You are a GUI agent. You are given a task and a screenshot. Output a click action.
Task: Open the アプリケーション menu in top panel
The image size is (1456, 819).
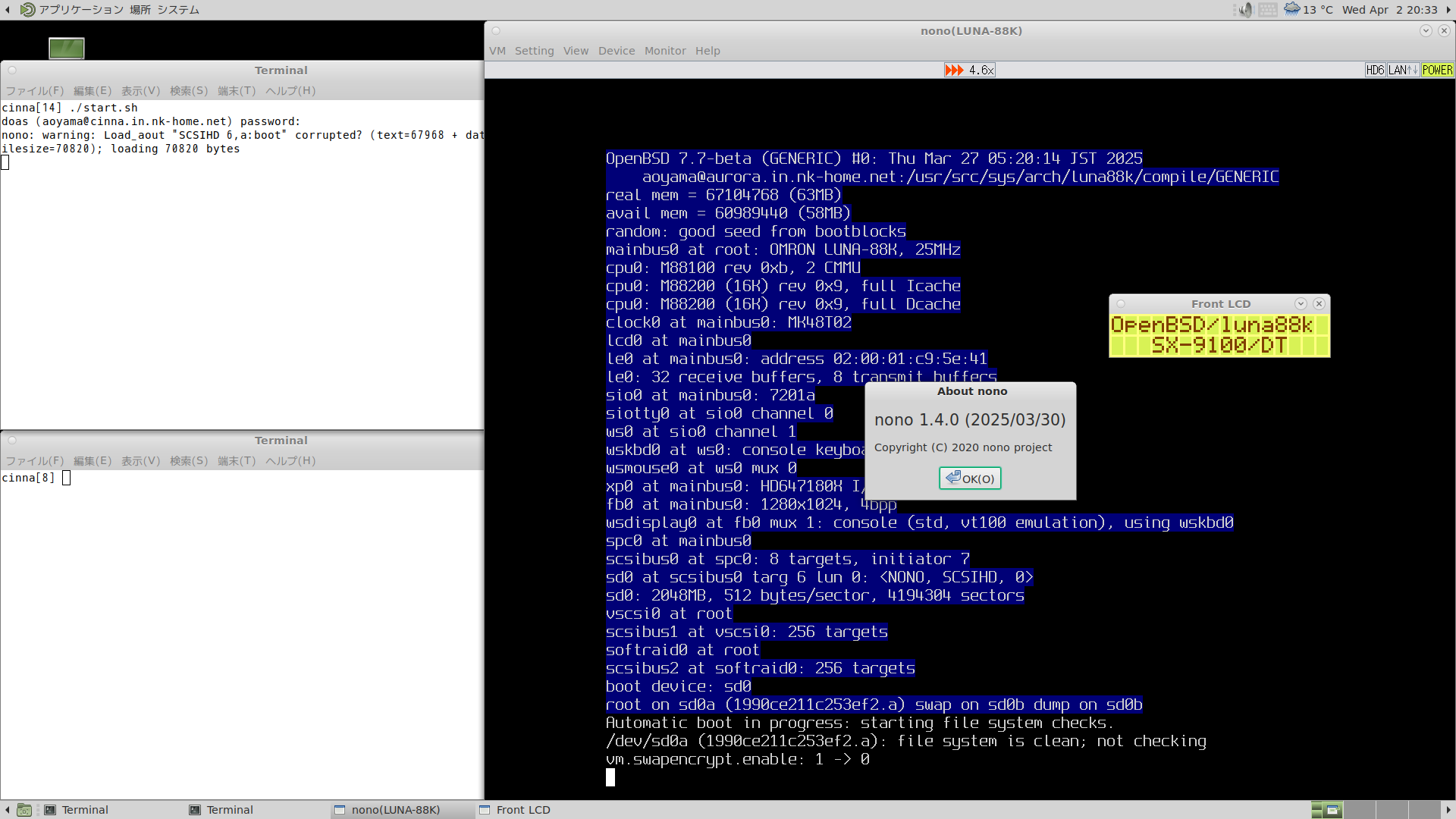[72, 10]
